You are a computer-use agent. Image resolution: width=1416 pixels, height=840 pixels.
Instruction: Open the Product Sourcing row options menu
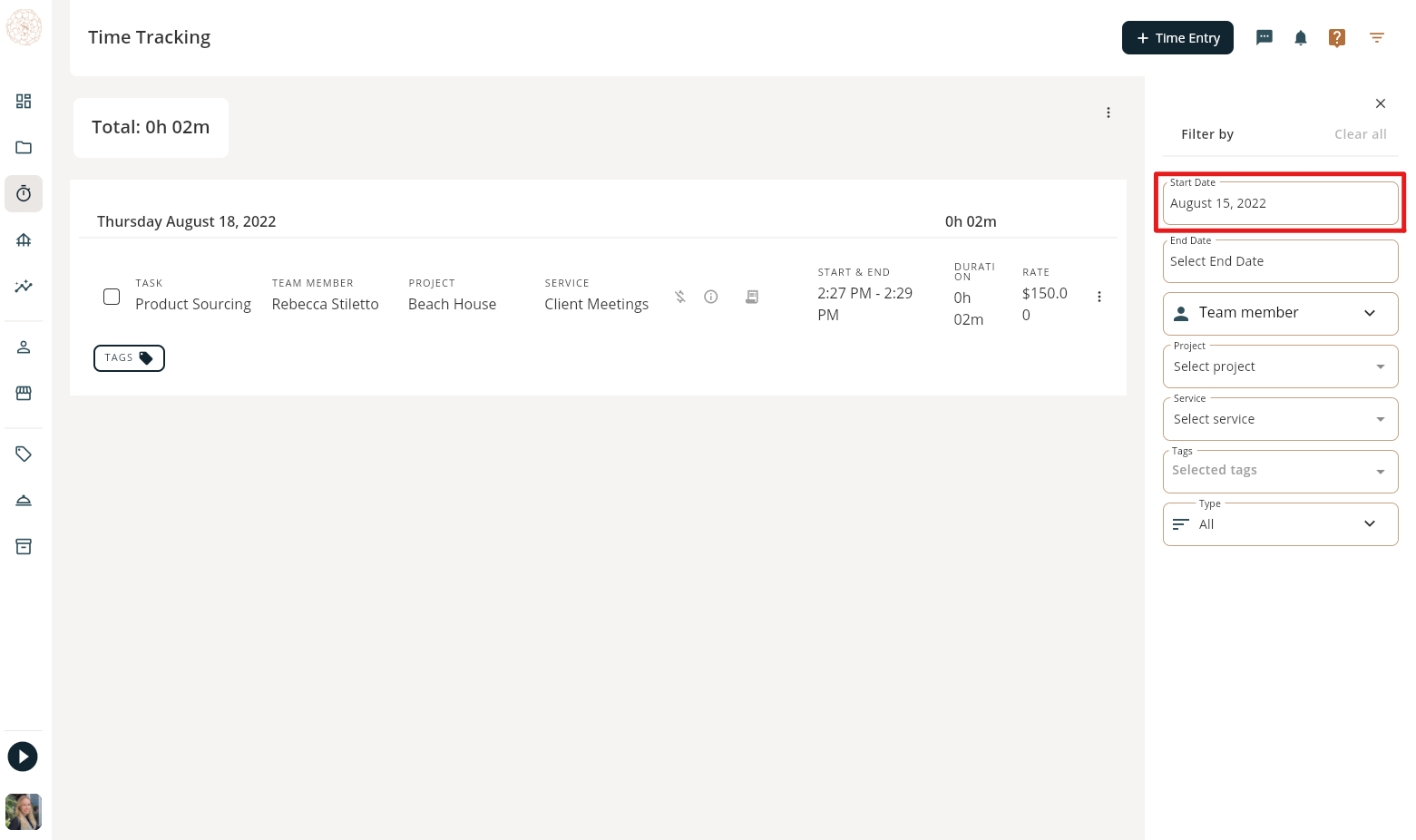click(x=1099, y=297)
